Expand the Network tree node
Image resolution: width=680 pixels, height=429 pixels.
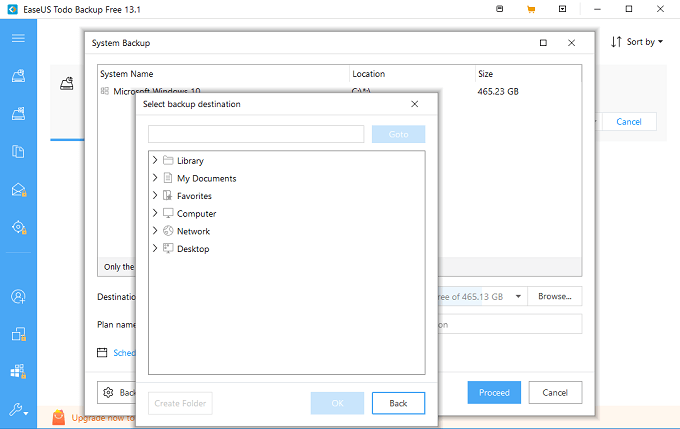pos(155,231)
